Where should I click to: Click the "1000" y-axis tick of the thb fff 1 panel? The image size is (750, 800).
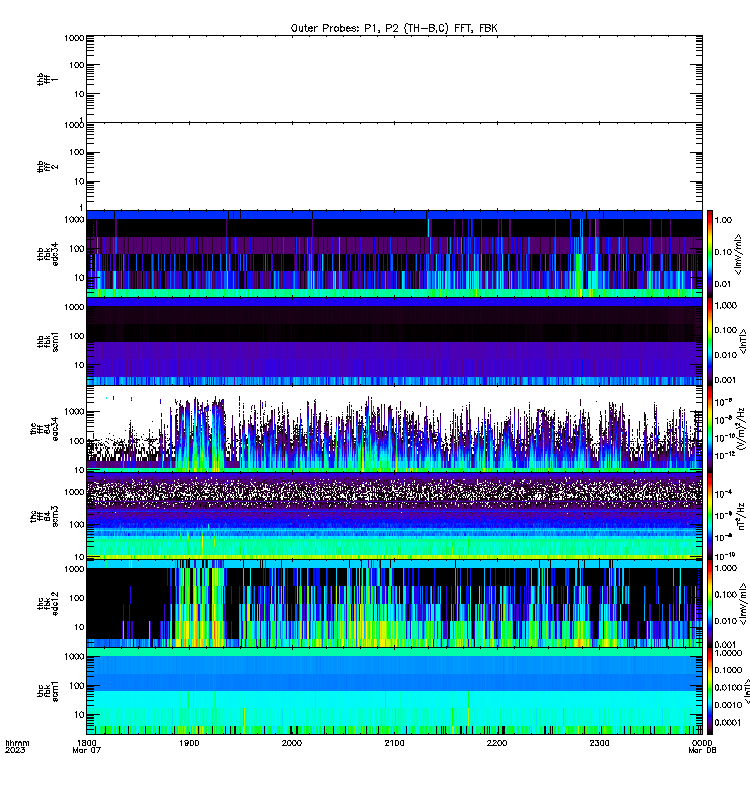pos(74,38)
